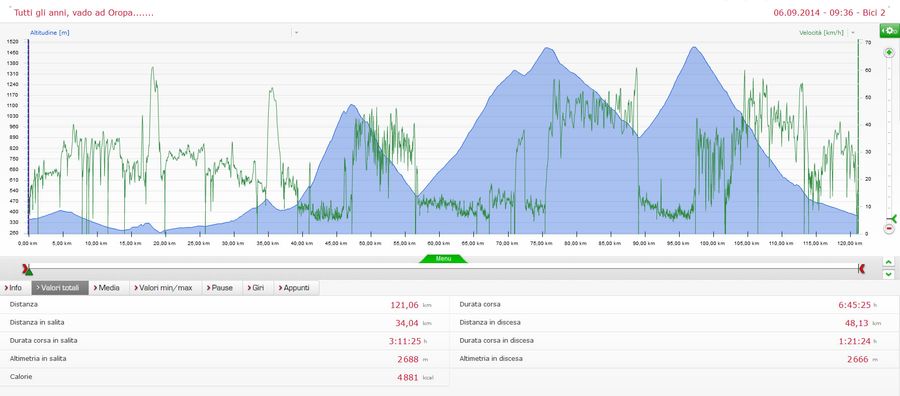The image size is (900, 396).
Task: Click the Durata corsa in discesa value 1:21:24
Action: (x=855, y=341)
